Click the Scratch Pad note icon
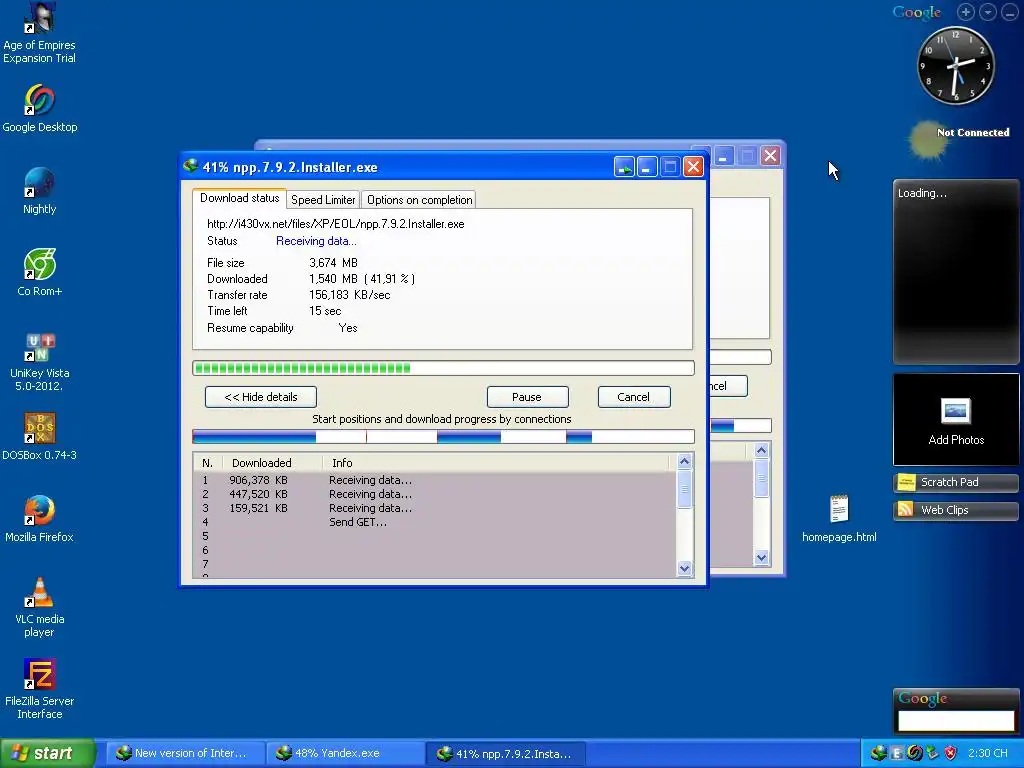This screenshot has width=1024, height=768. click(x=906, y=482)
